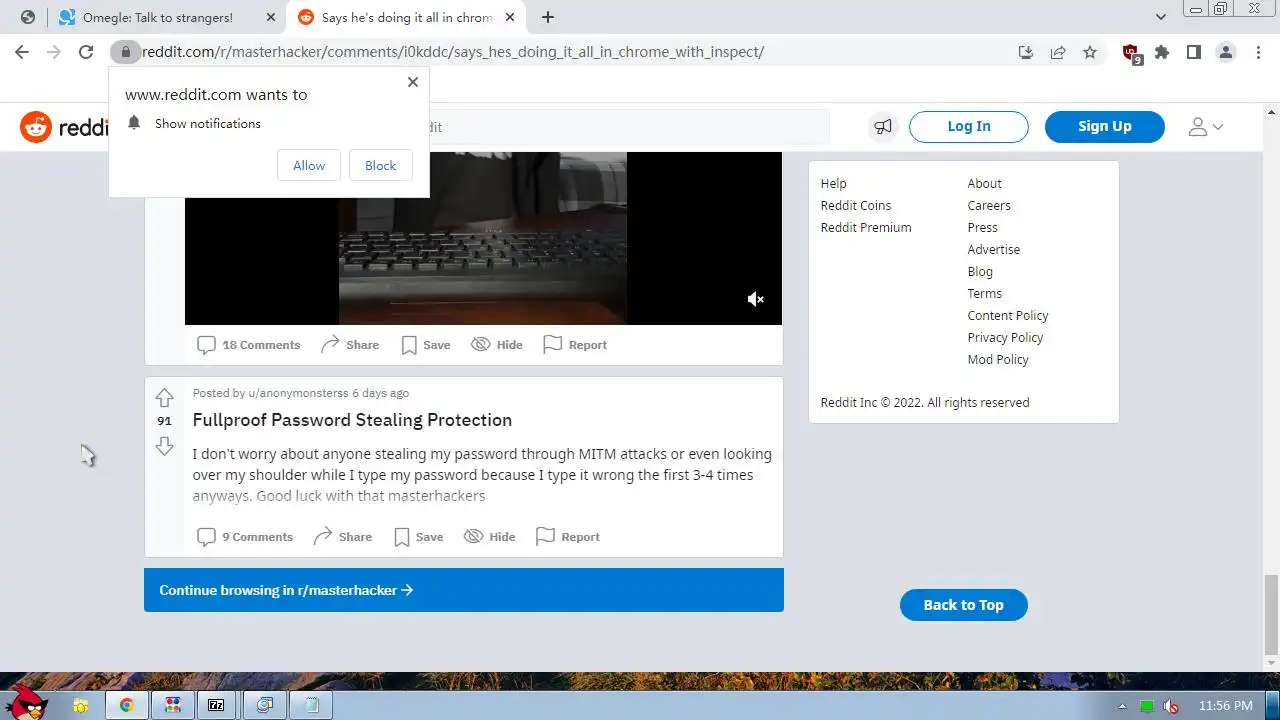Image resolution: width=1280 pixels, height=720 pixels.
Task: Close the Omegle tab
Action: 270,17
